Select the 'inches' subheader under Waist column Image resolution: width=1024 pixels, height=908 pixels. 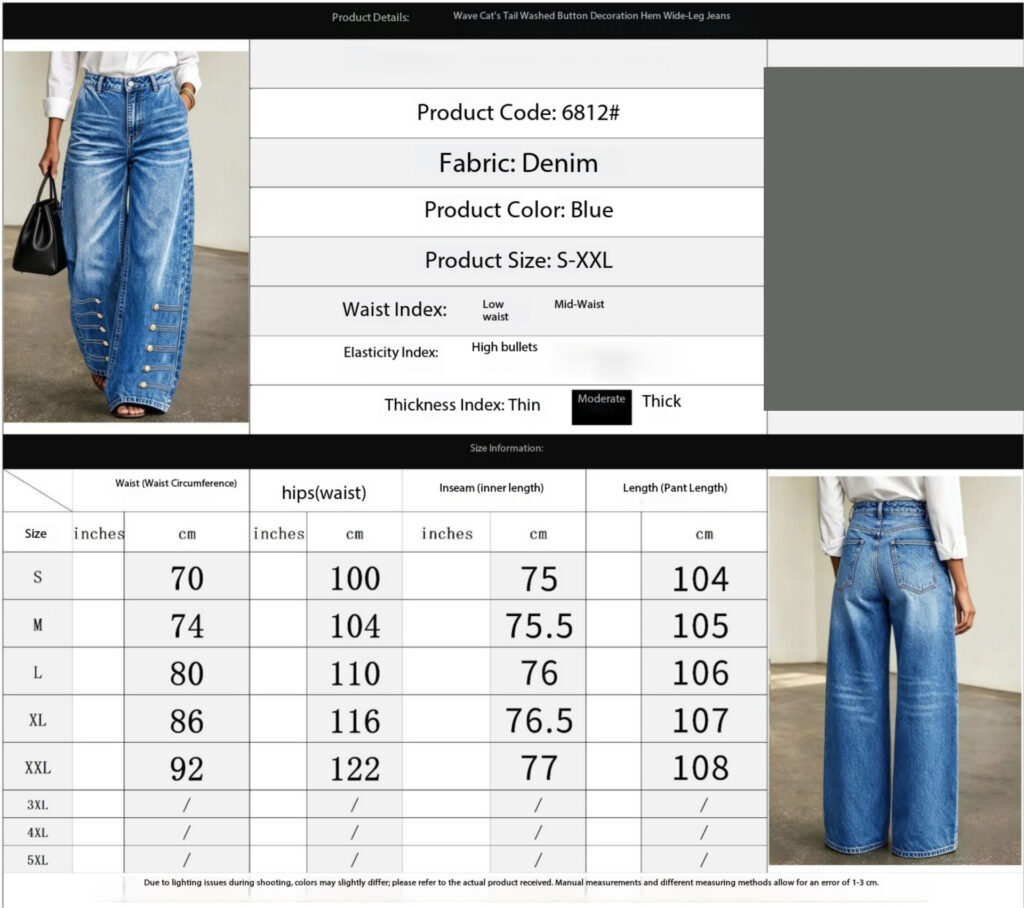[99, 534]
